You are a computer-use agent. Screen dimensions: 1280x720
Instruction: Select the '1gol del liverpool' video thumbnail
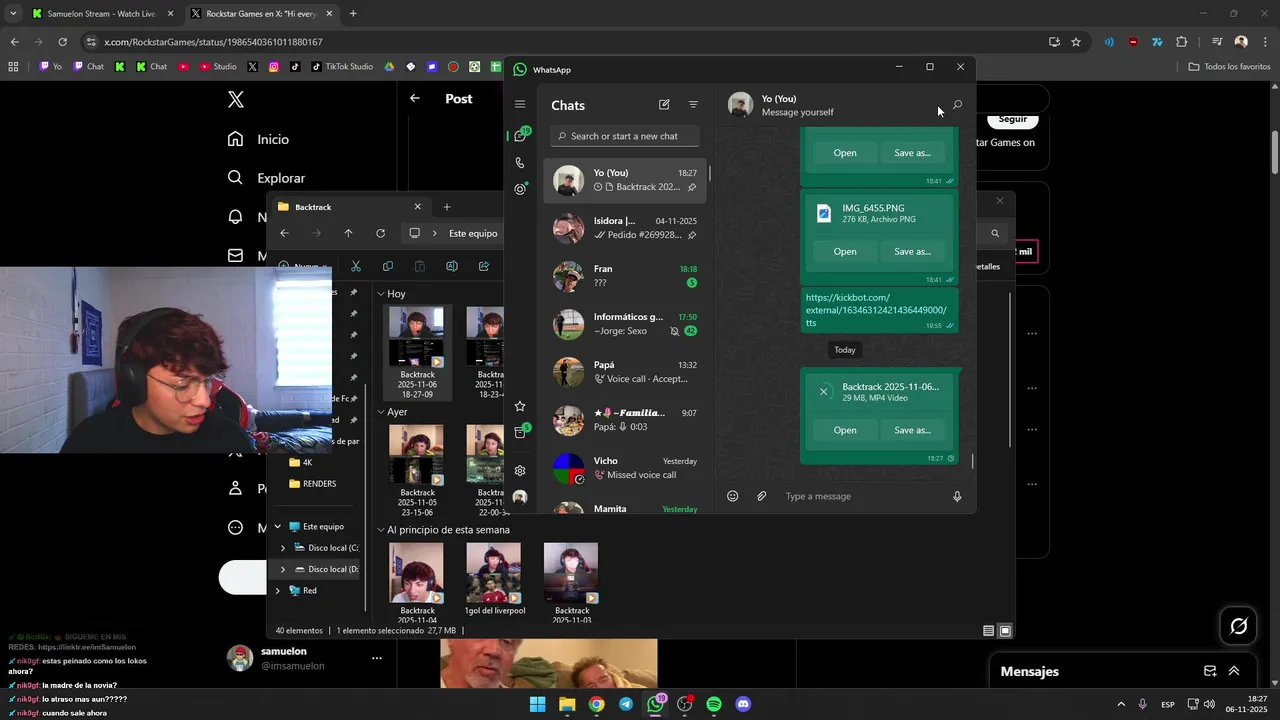494,574
